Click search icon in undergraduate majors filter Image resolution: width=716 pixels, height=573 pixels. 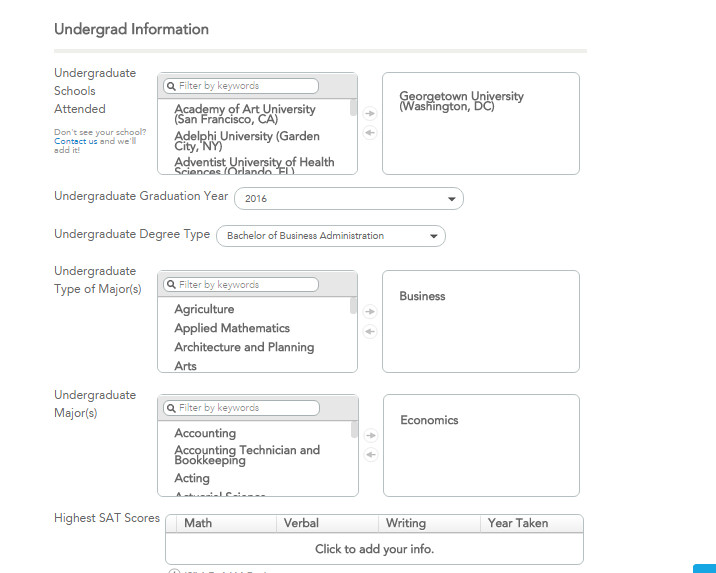click(x=171, y=408)
